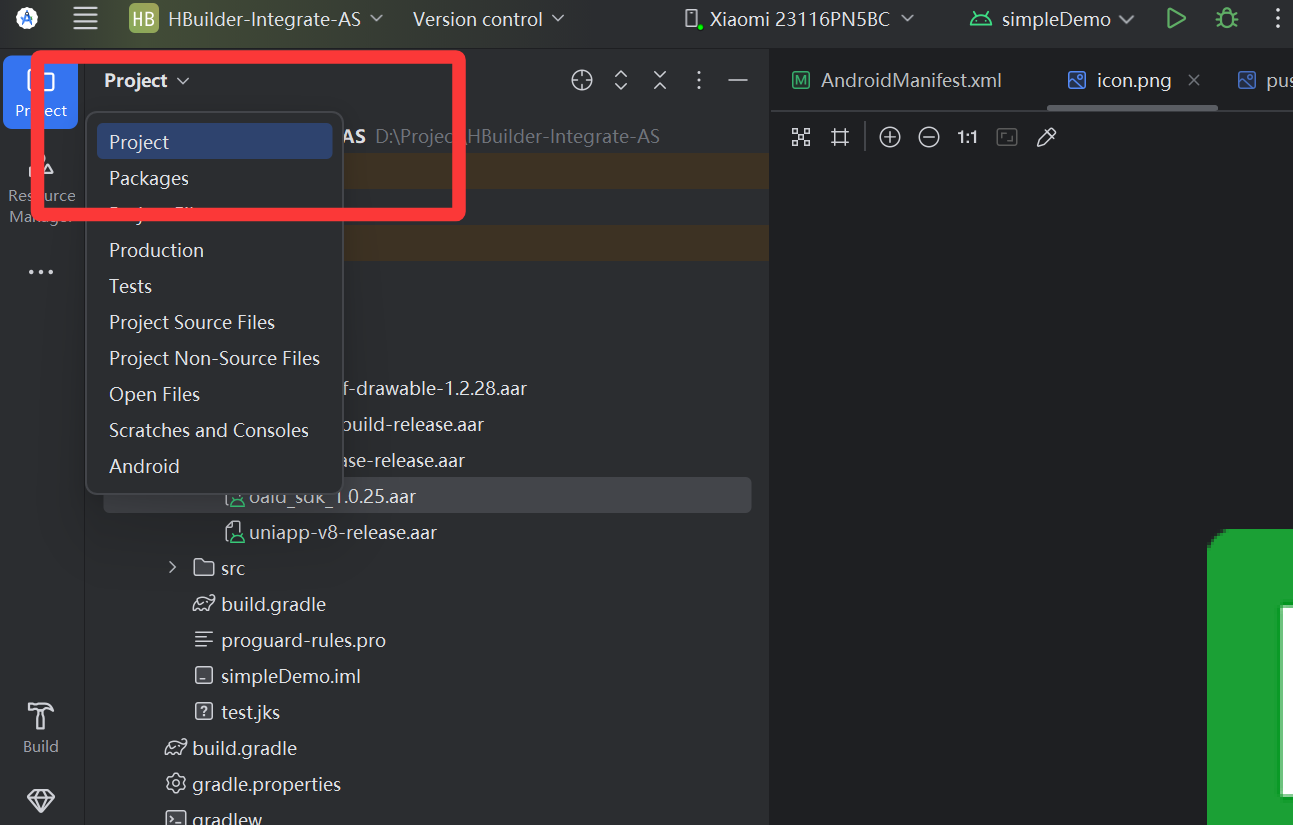Viewport: 1293px width, 825px height.
Task: Open the simpleDemo run configuration dropdown
Action: (x=1052, y=19)
